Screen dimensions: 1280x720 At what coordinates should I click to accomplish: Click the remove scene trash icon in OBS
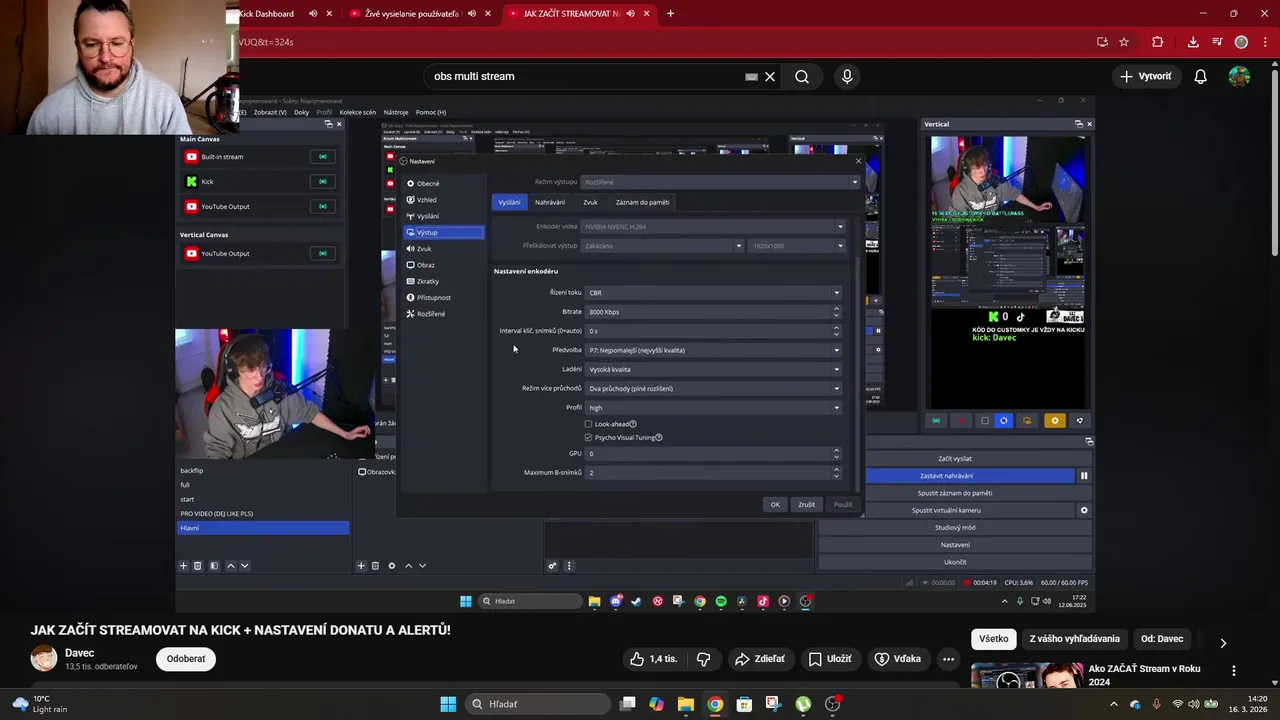198,566
